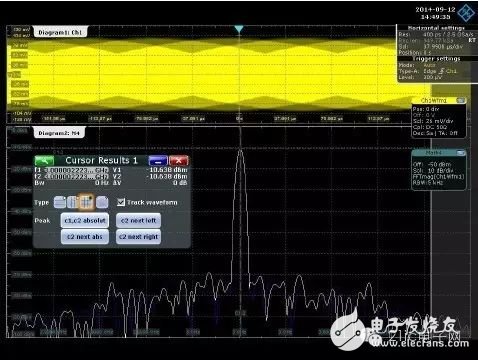Select the Diagram2: M4 tab
The image size is (478, 360).
59,133
